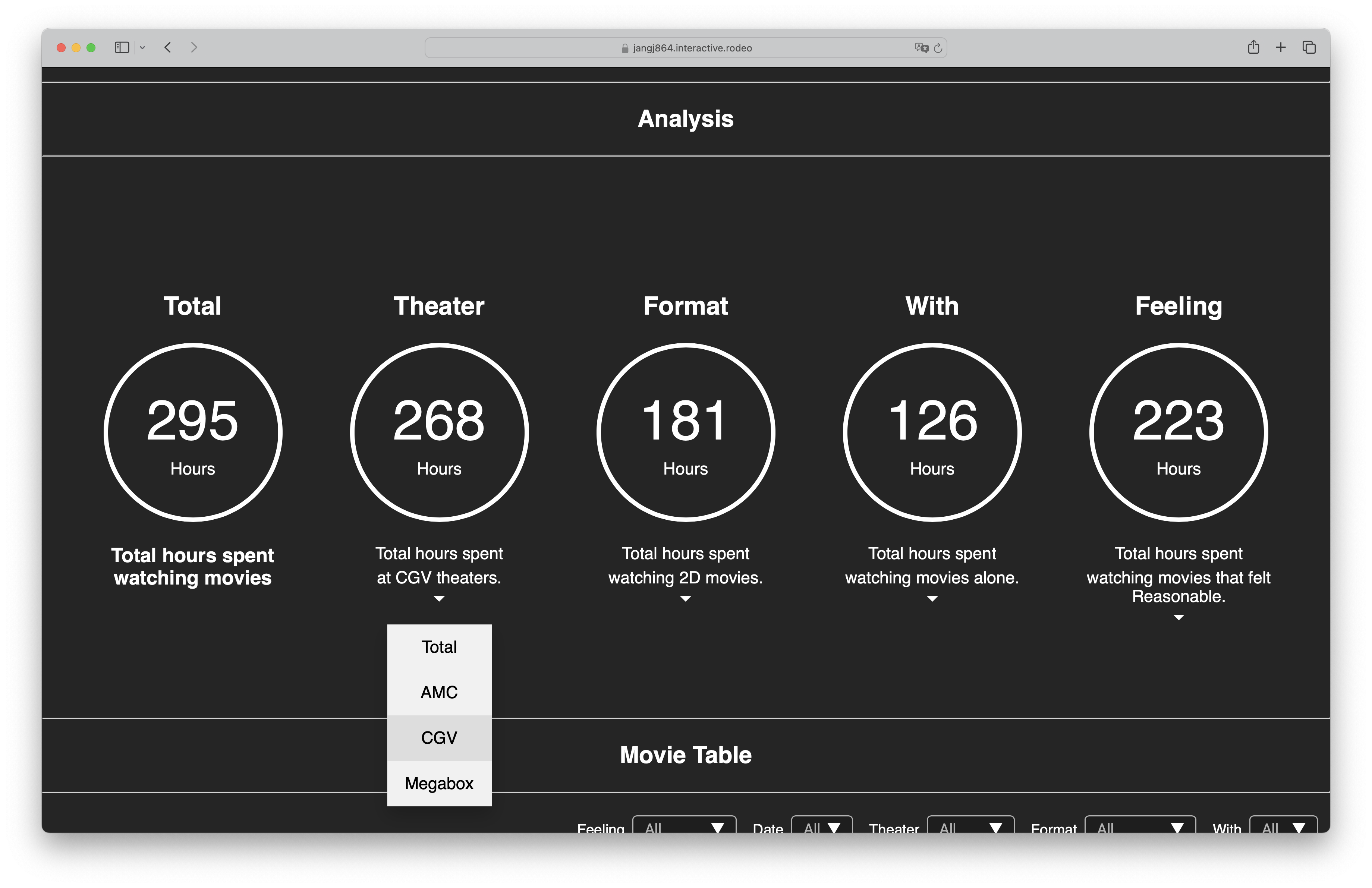Choose AMC from the Theater menu
Screen dimensions: 1372x888
pyautogui.click(x=439, y=692)
